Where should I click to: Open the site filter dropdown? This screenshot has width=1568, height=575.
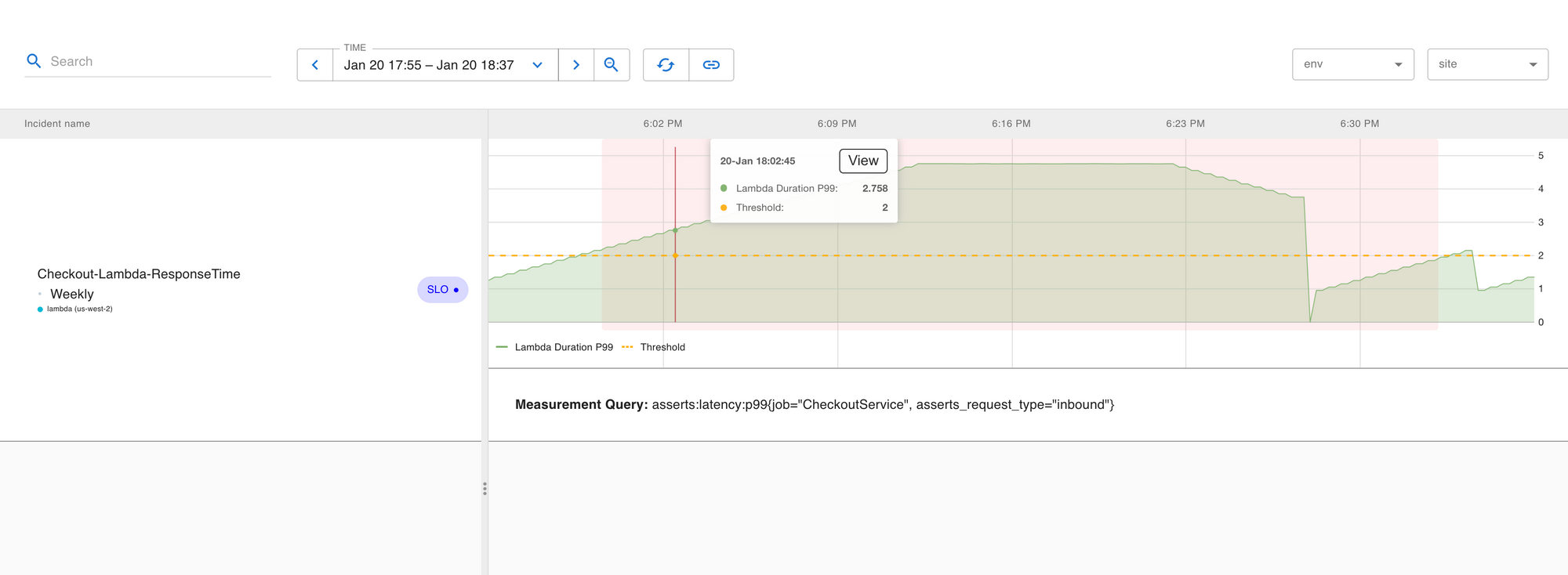point(1487,64)
